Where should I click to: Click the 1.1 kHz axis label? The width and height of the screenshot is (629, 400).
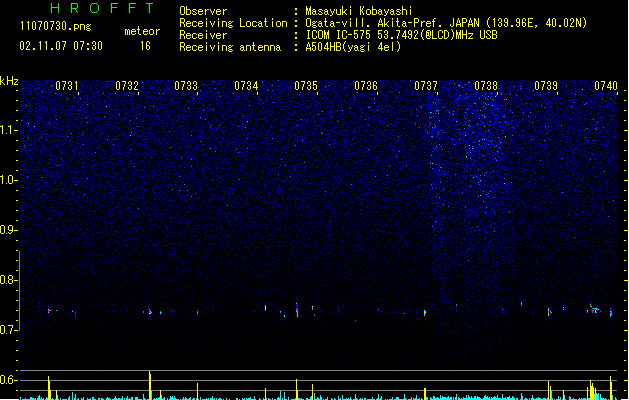[x=9, y=130]
